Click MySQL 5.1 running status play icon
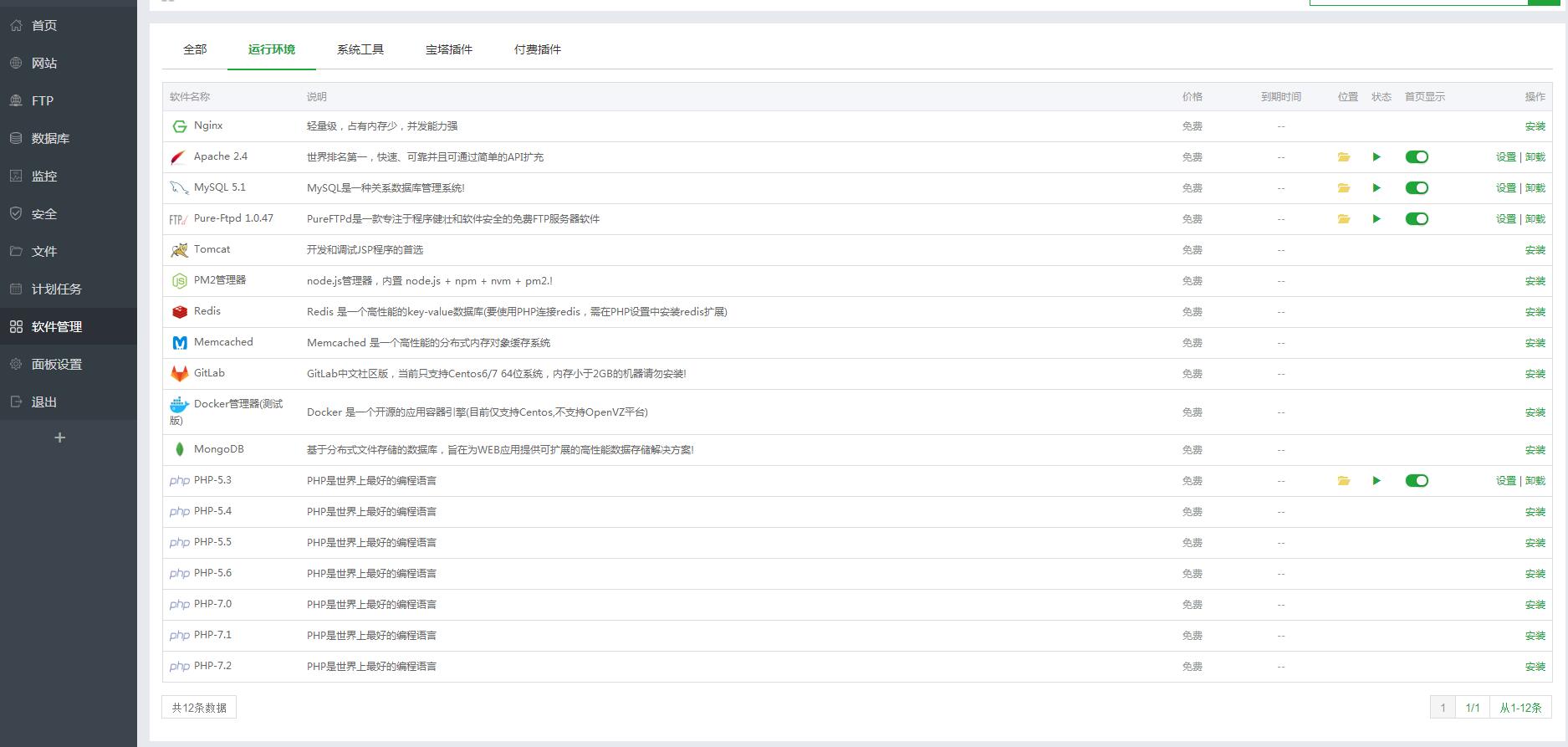The image size is (1568, 747). tap(1376, 188)
